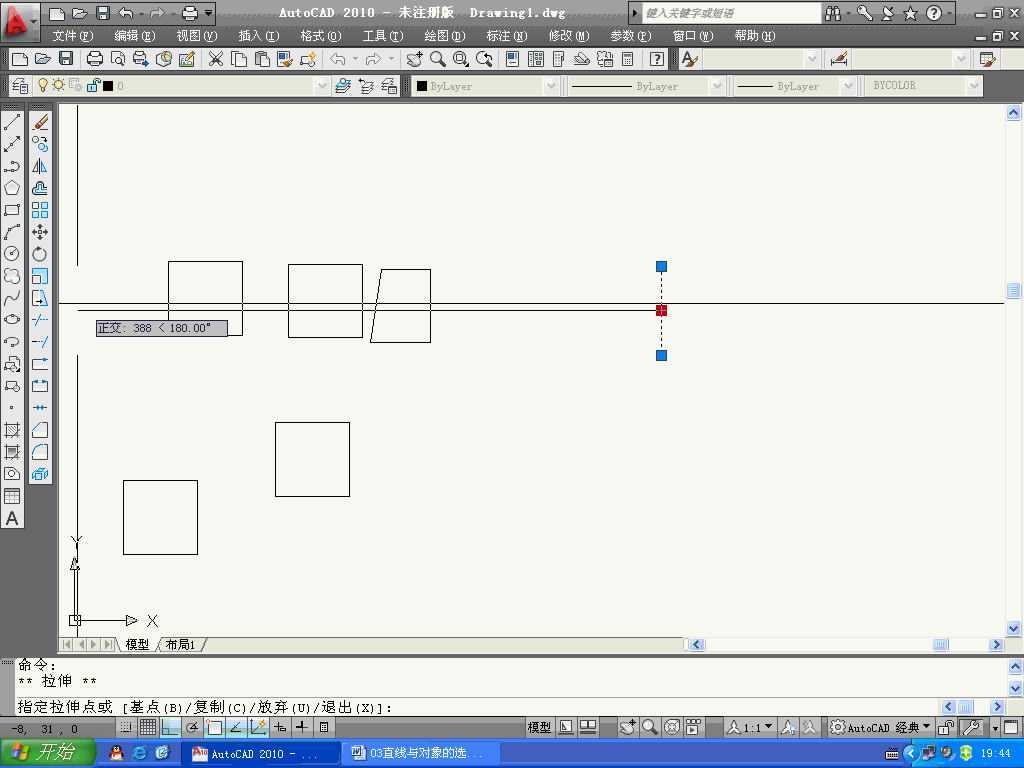Click the Pan realtime hand icon
This screenshot has height=768, width=1024.
[x=414, y=59]
